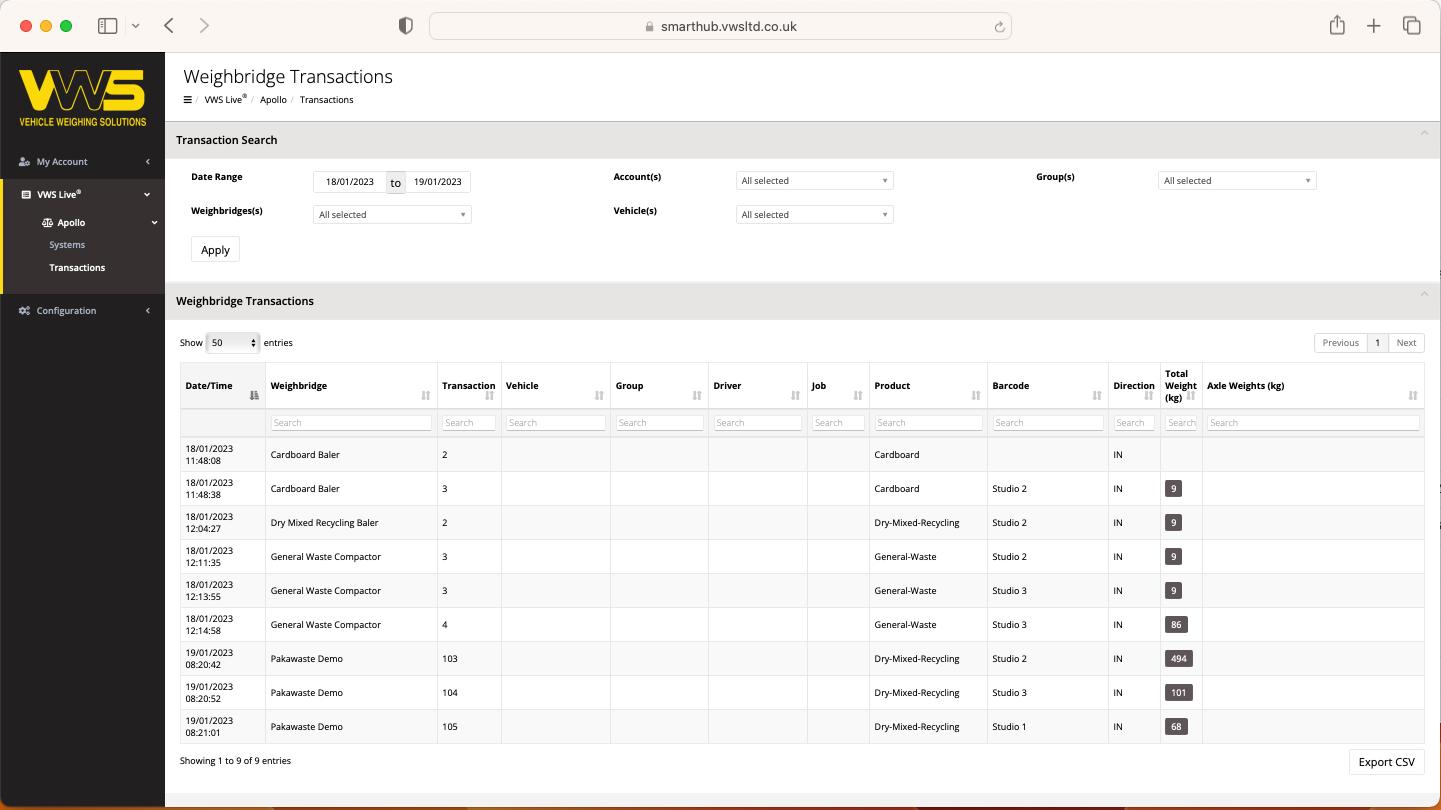Click the hamburger menu icon in breadcrumb

(187, 100)
